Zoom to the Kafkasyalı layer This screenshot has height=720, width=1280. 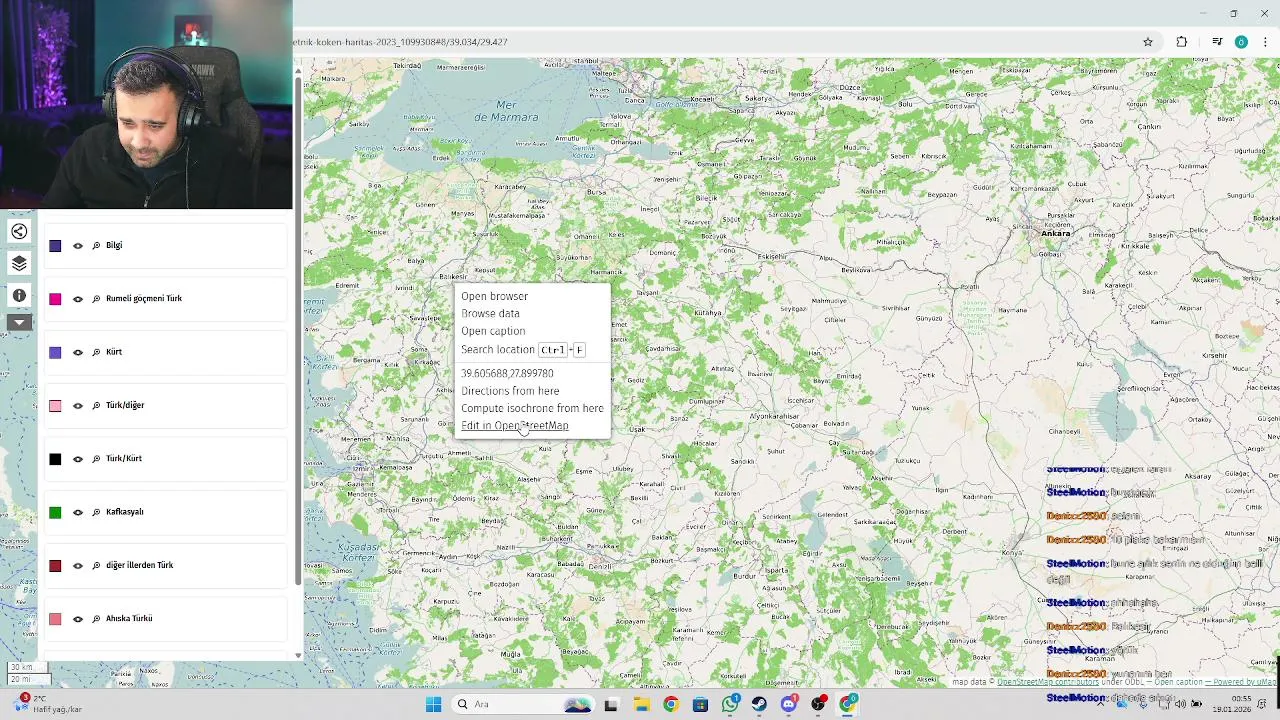[x=96, y=512]
